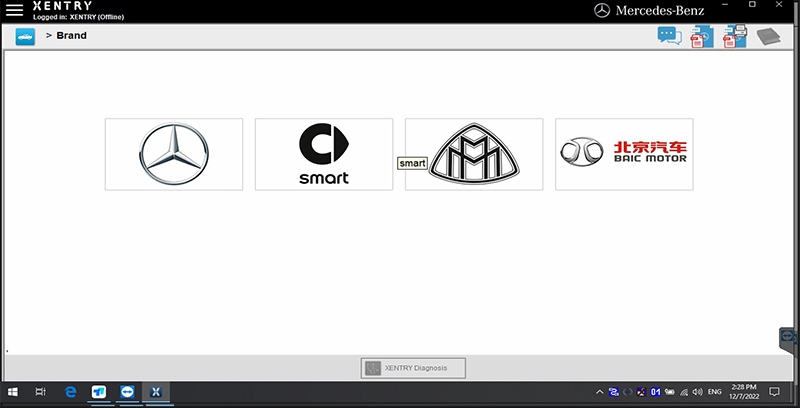Click the XENTRY Diagnosis button

pos(413,368)
